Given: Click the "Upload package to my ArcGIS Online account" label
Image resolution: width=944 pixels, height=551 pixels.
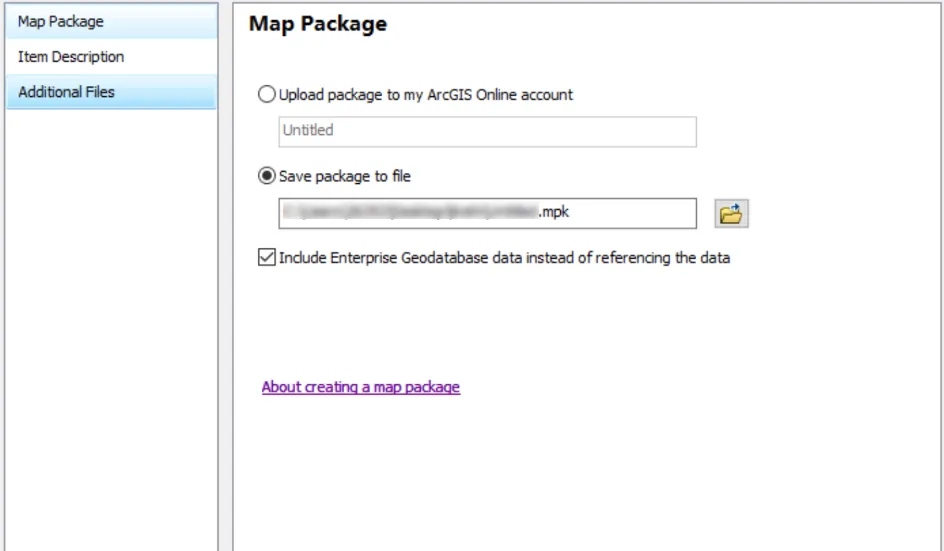Looking at the screenshot, I should click(x=426, y=95).
